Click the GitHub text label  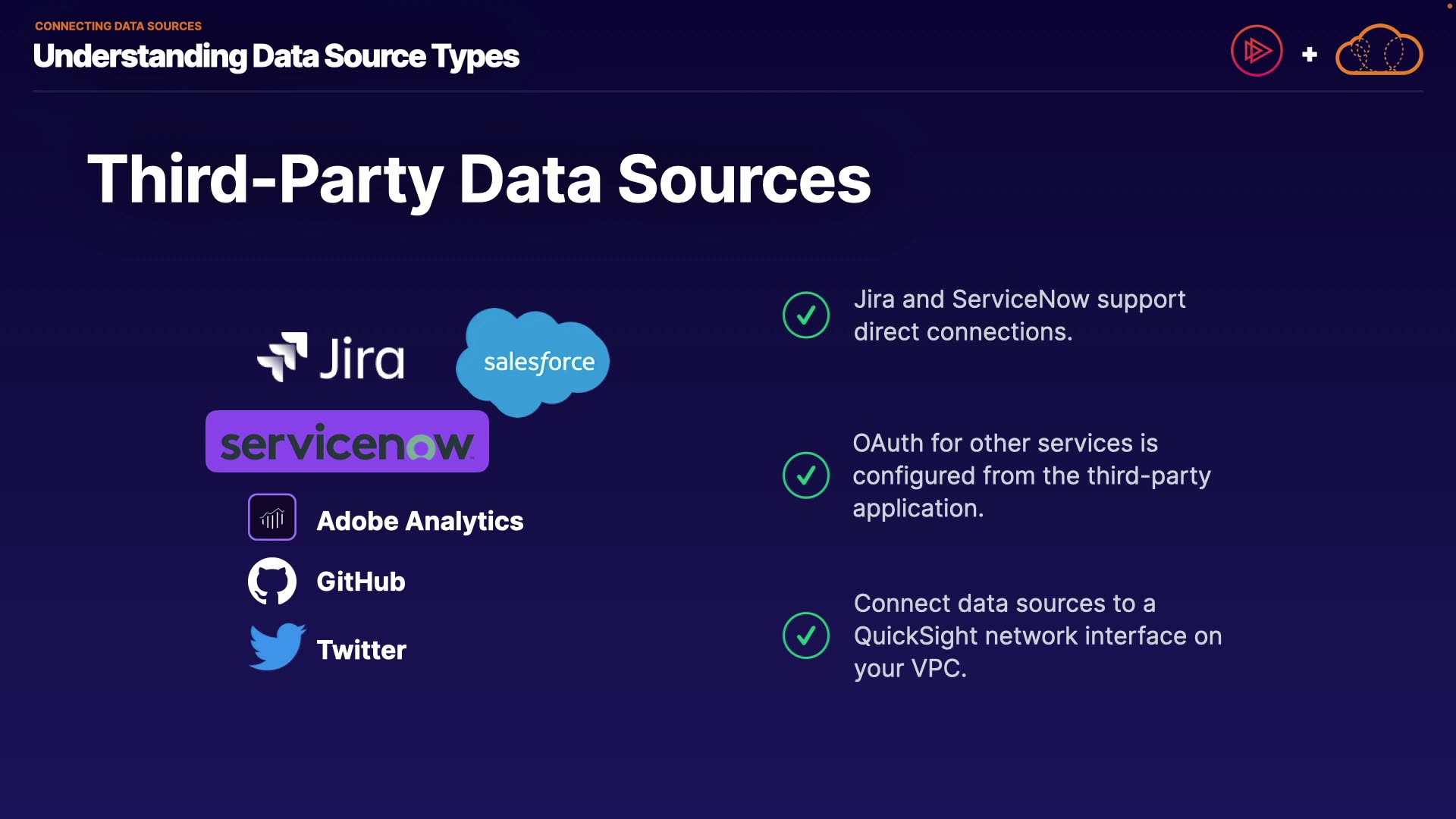click(x=361, y=582)
